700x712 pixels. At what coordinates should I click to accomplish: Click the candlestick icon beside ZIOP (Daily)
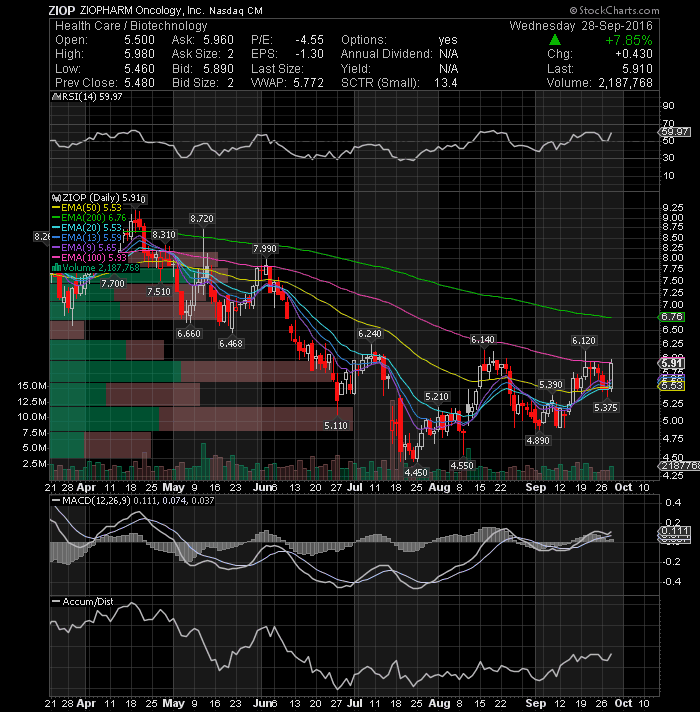pos(56,198)
